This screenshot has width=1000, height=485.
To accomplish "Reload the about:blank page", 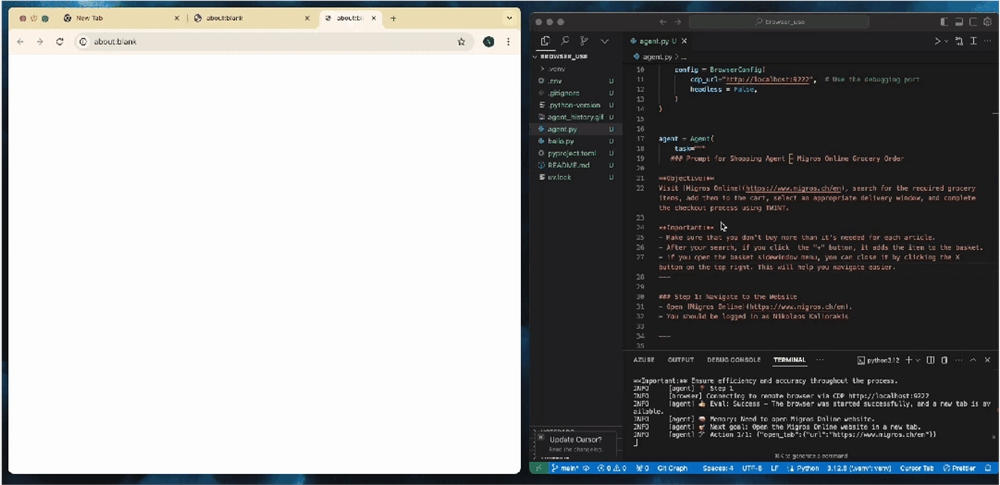I will coord(59,41).
